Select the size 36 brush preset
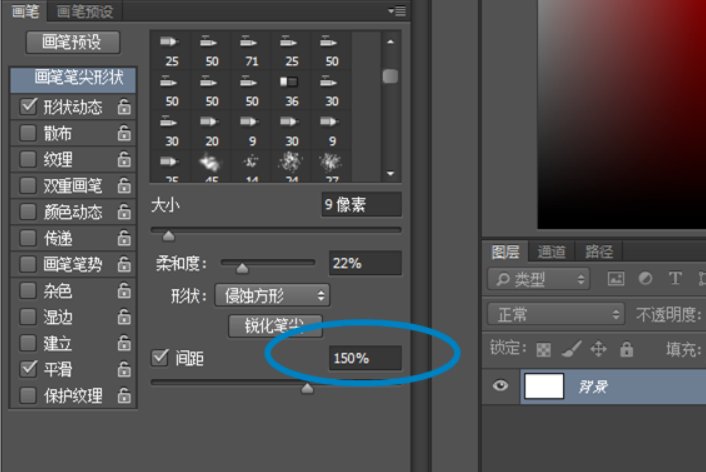Screen dimensions: 706x472 click(291, 91)
